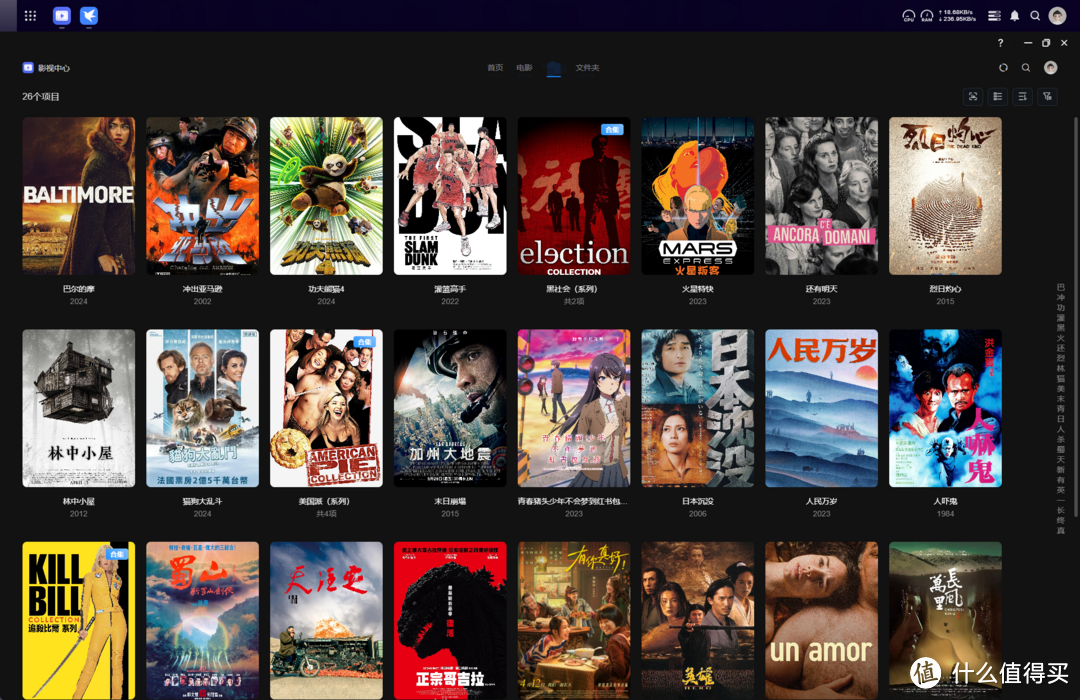Open the task manager bars icon

click(994, 16)
